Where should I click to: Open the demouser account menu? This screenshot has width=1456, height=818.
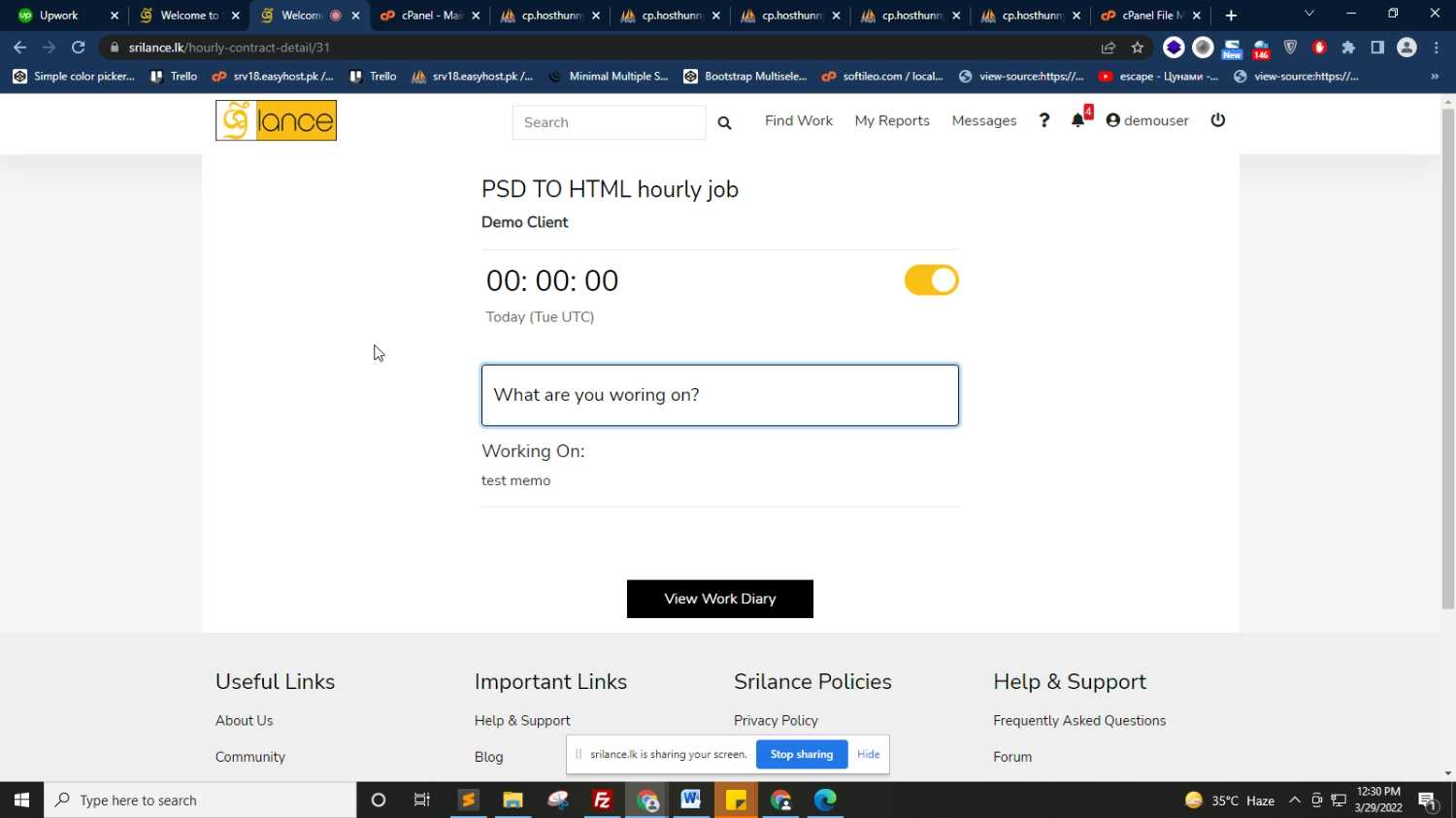tap(1147, 120)
